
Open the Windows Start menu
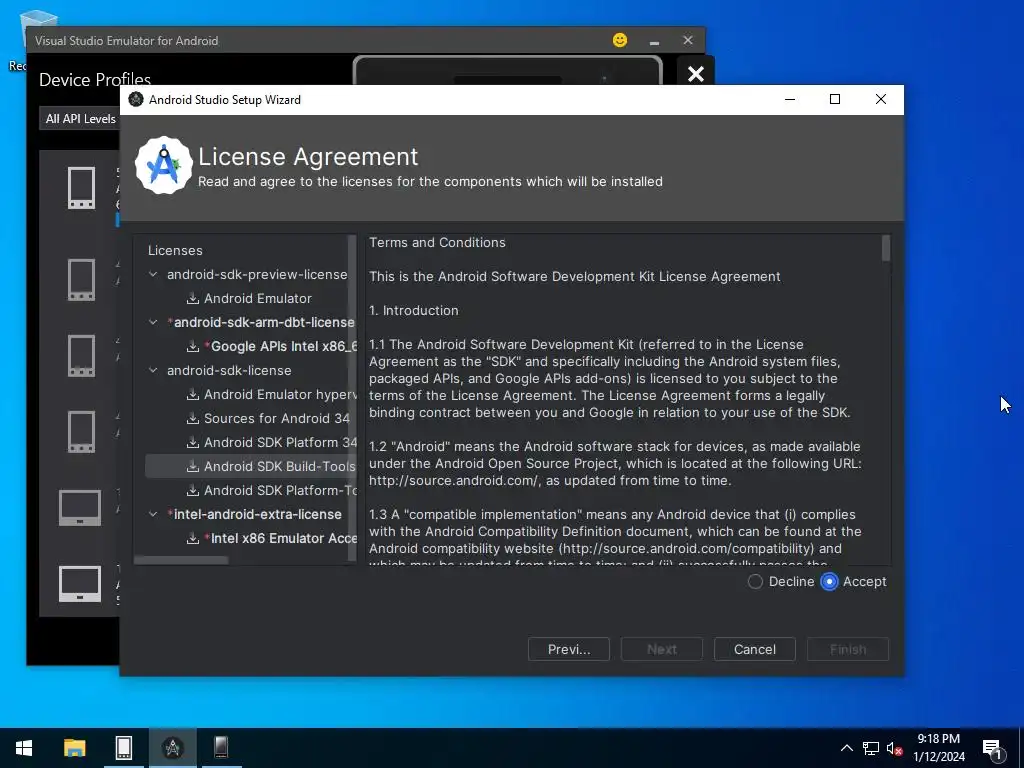click(x=24, y=748)
